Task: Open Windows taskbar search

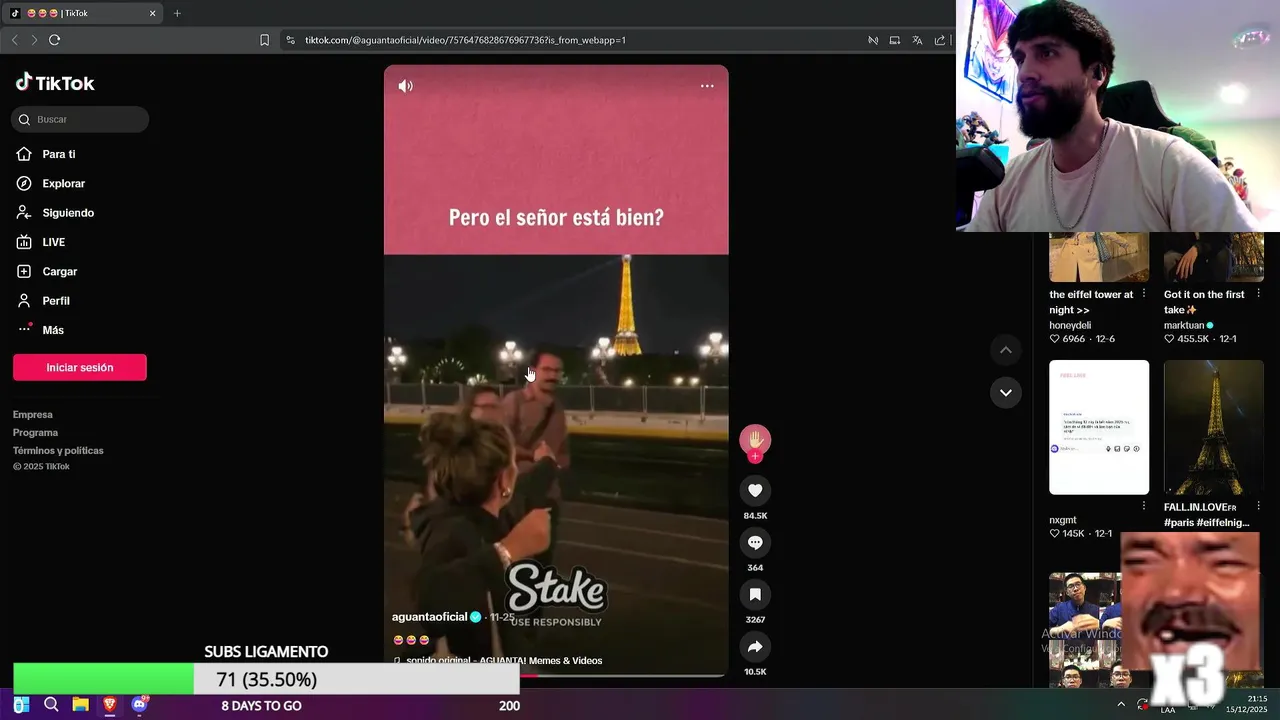Action: [51, 705]
